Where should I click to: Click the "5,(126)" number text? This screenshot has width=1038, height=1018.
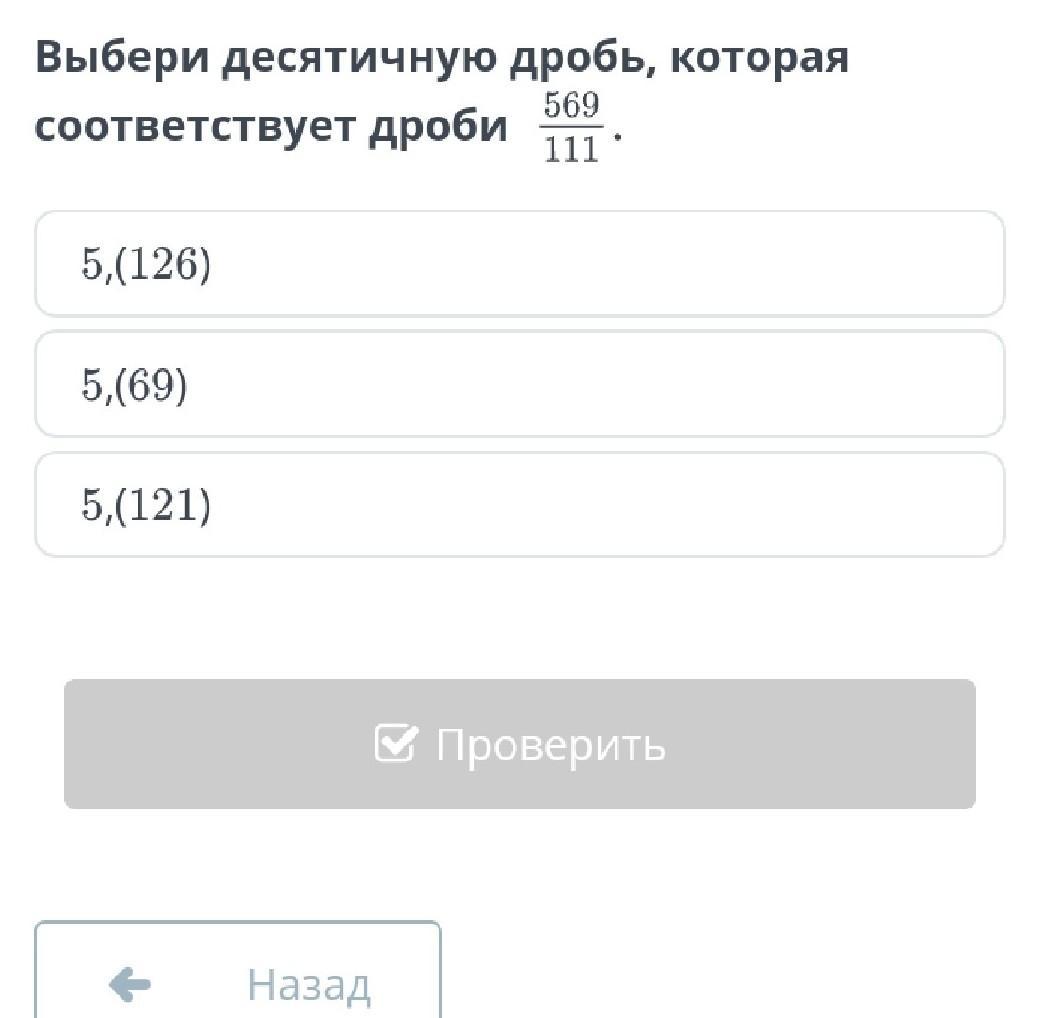146,265
